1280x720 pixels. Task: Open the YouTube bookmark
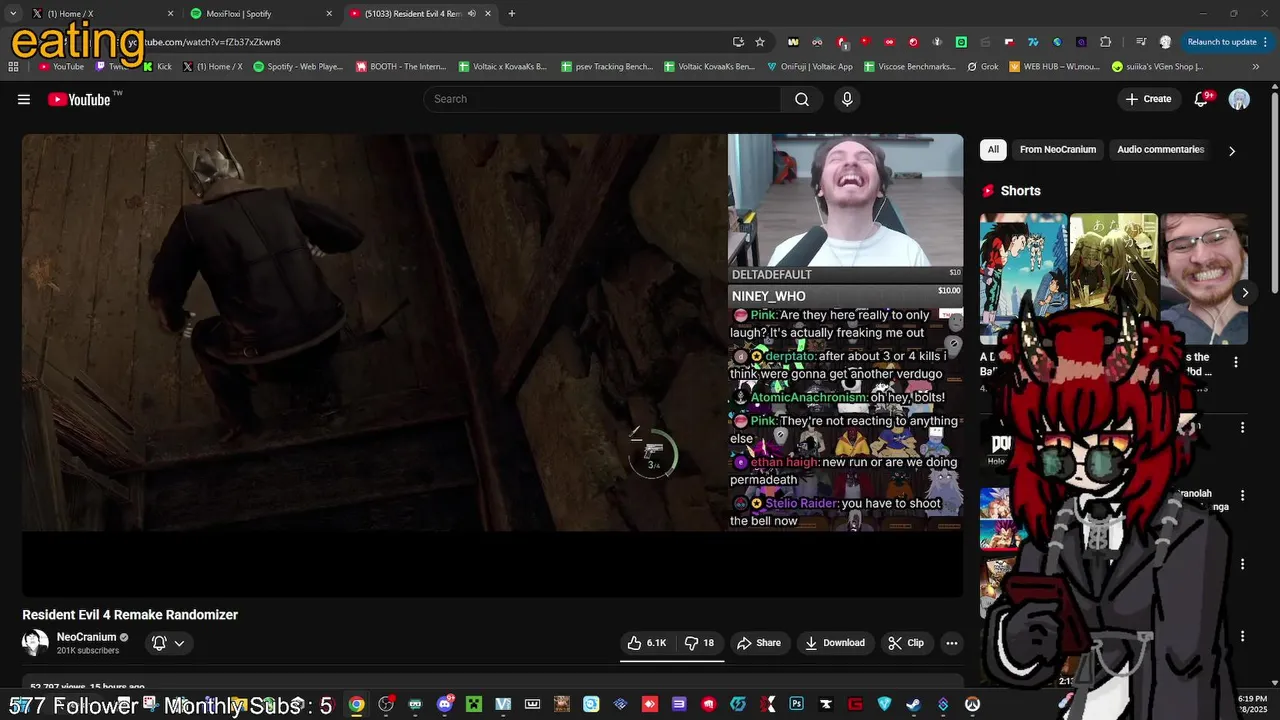61,67
